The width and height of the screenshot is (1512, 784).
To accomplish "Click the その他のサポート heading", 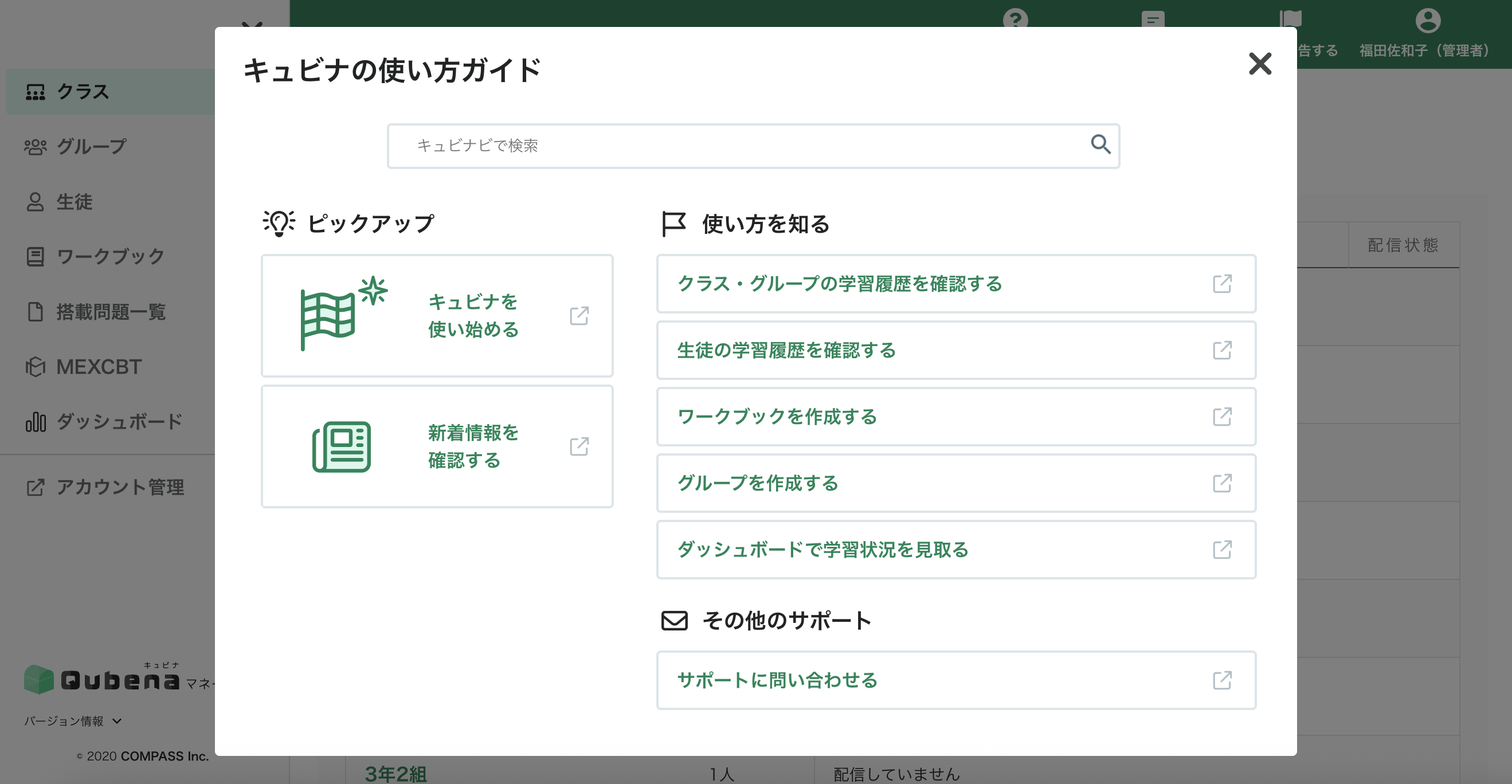I will tap(787, 621).
